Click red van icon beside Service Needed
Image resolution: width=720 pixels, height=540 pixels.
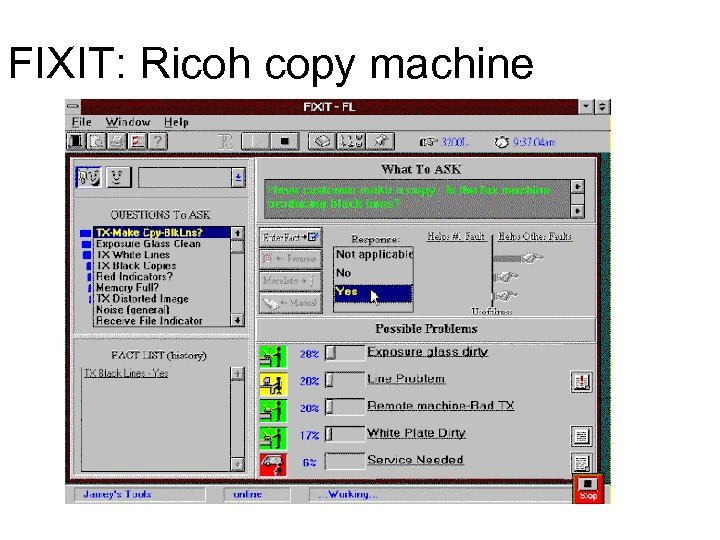273,465
